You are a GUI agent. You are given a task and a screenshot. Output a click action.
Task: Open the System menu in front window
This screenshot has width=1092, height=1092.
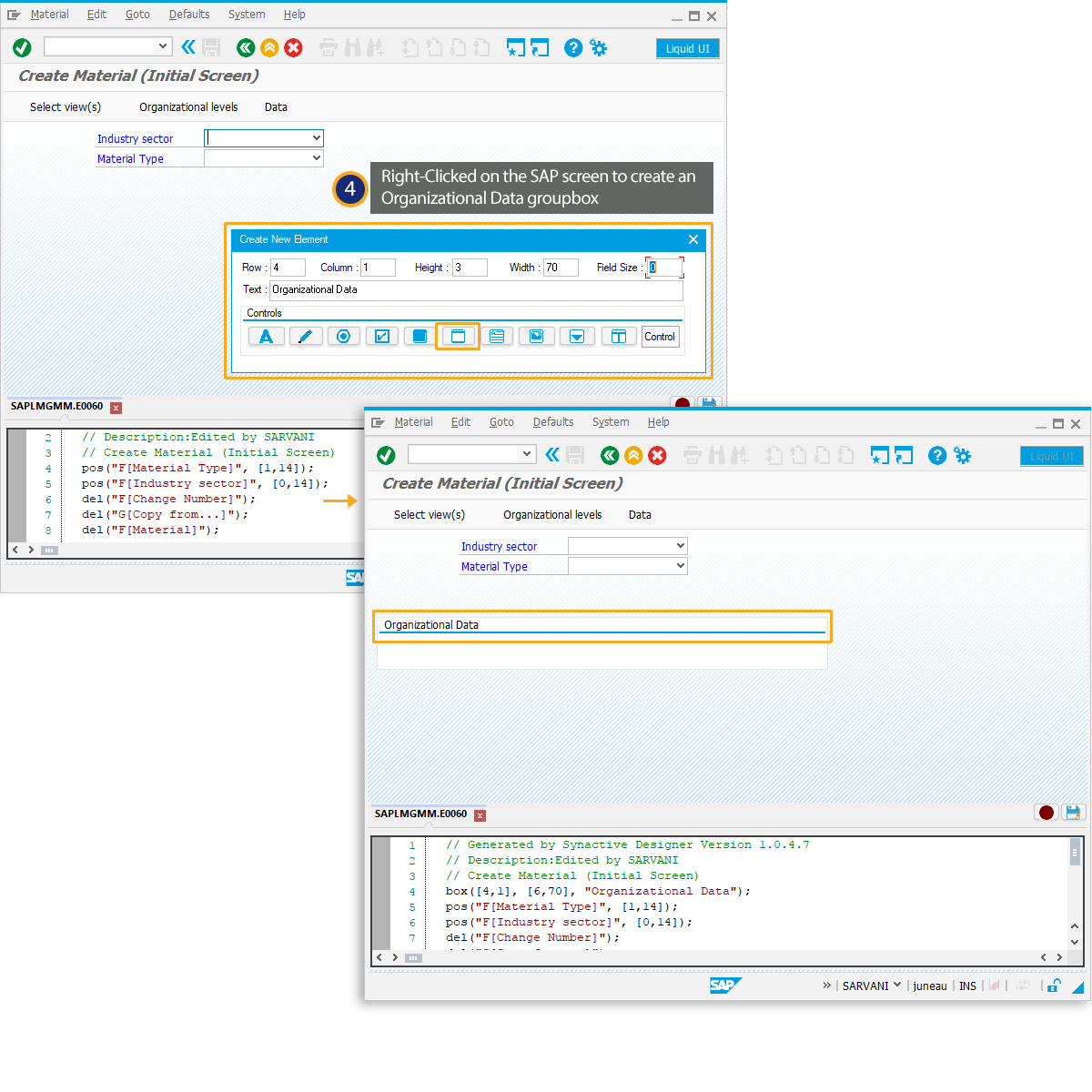pyautogui.click(x=611, y=422)
